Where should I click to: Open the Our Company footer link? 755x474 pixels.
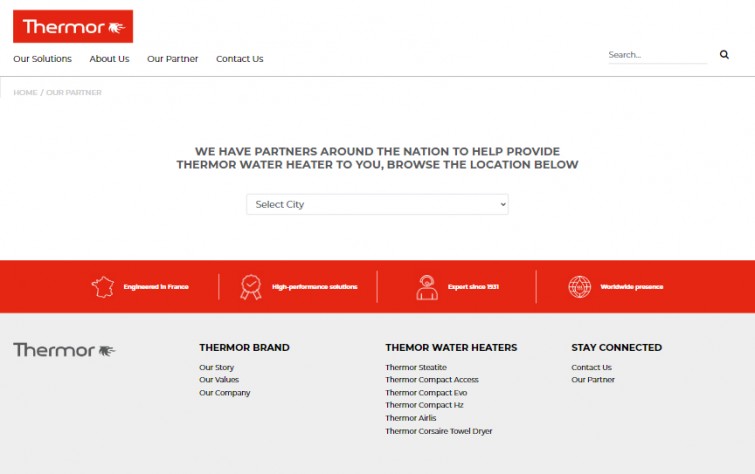[x=225, y=393]
